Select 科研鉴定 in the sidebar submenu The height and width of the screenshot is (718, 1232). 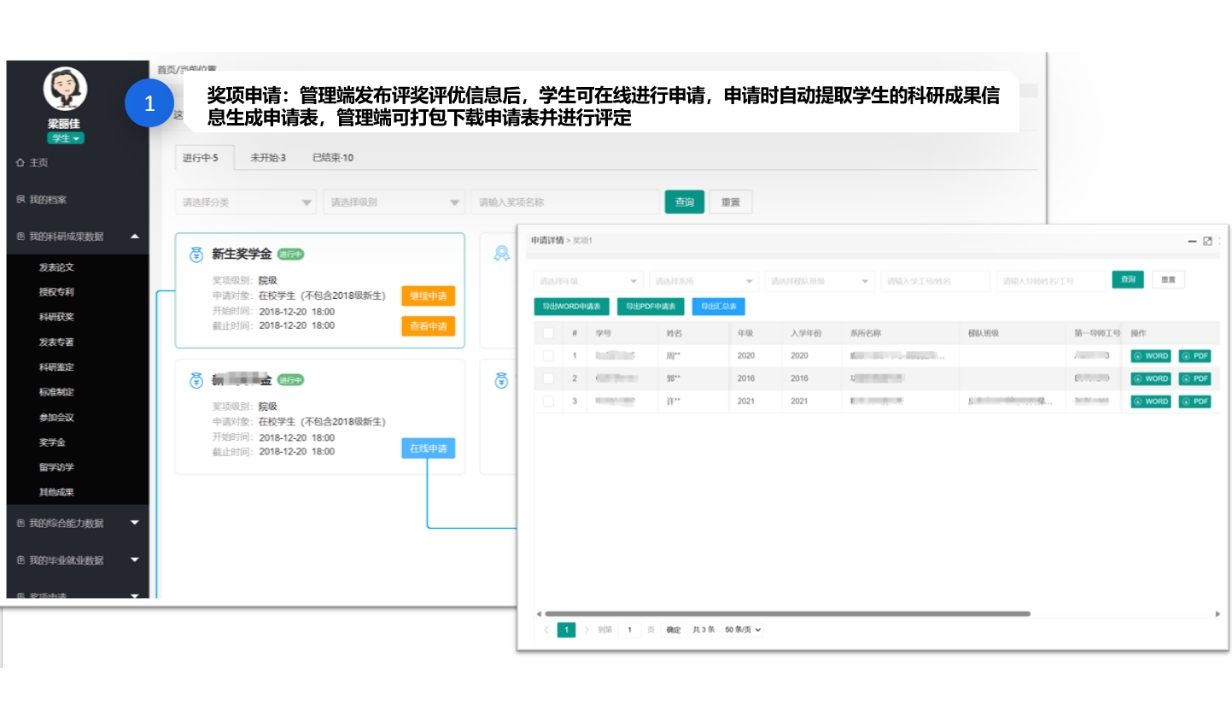(56, 368)
